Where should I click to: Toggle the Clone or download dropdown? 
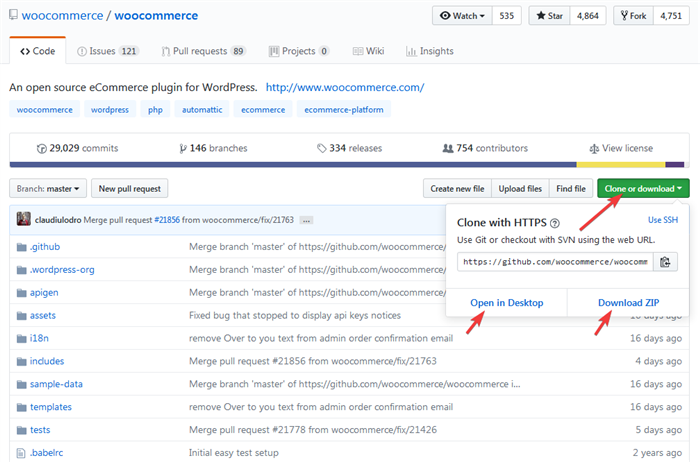[x=643, y=189]
